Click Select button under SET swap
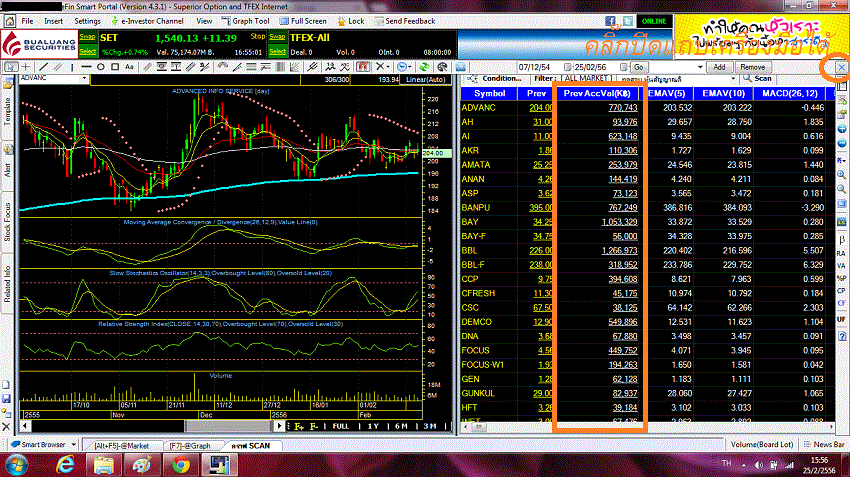The height and width of the screenshot is (477, 850). click(x=88, y=51)
